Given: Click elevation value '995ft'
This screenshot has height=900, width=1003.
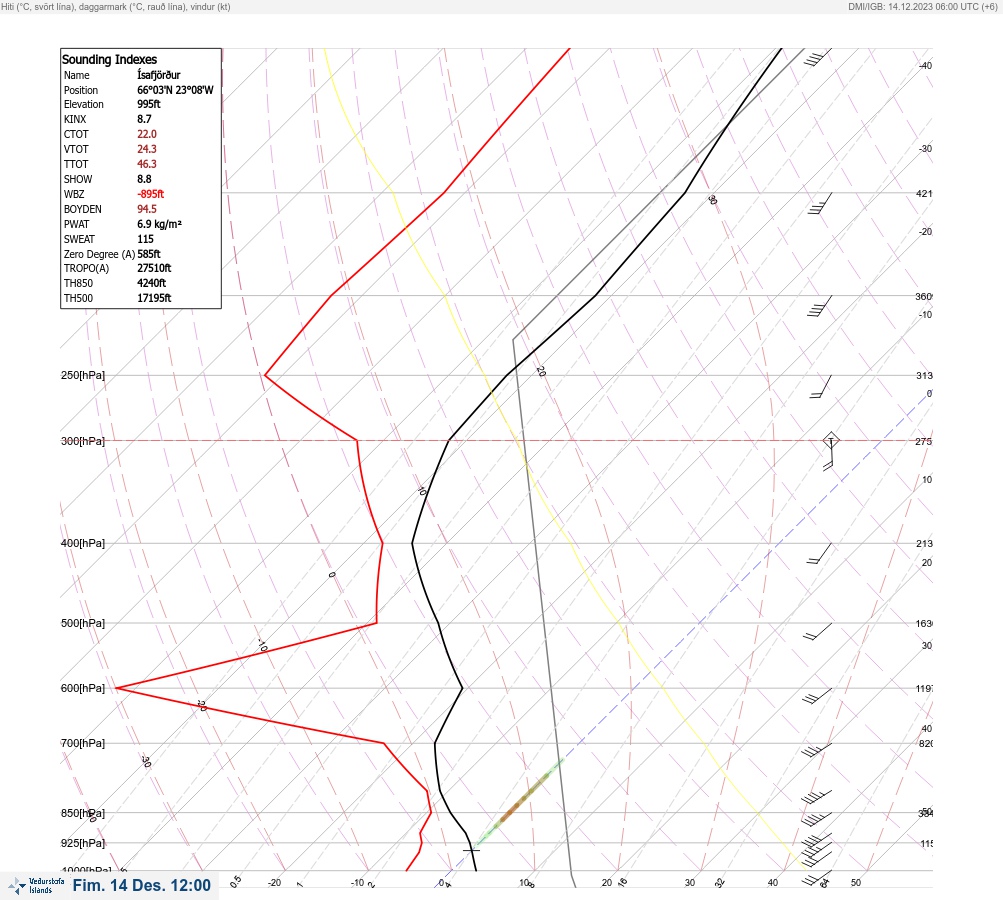Looking at the screenshot, I should coord(148,104).
